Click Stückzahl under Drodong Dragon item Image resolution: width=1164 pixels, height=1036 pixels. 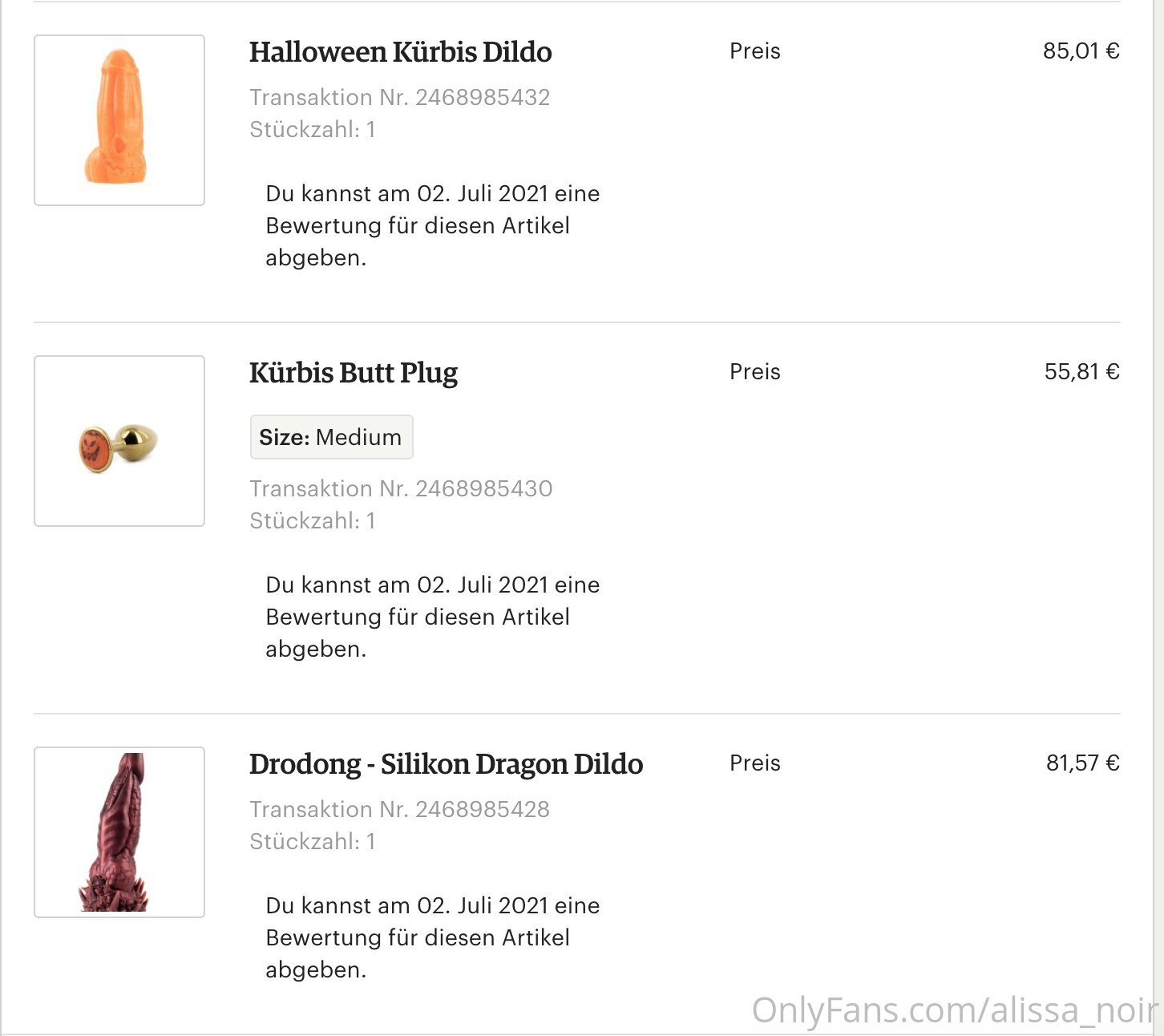tap(312, 842)
